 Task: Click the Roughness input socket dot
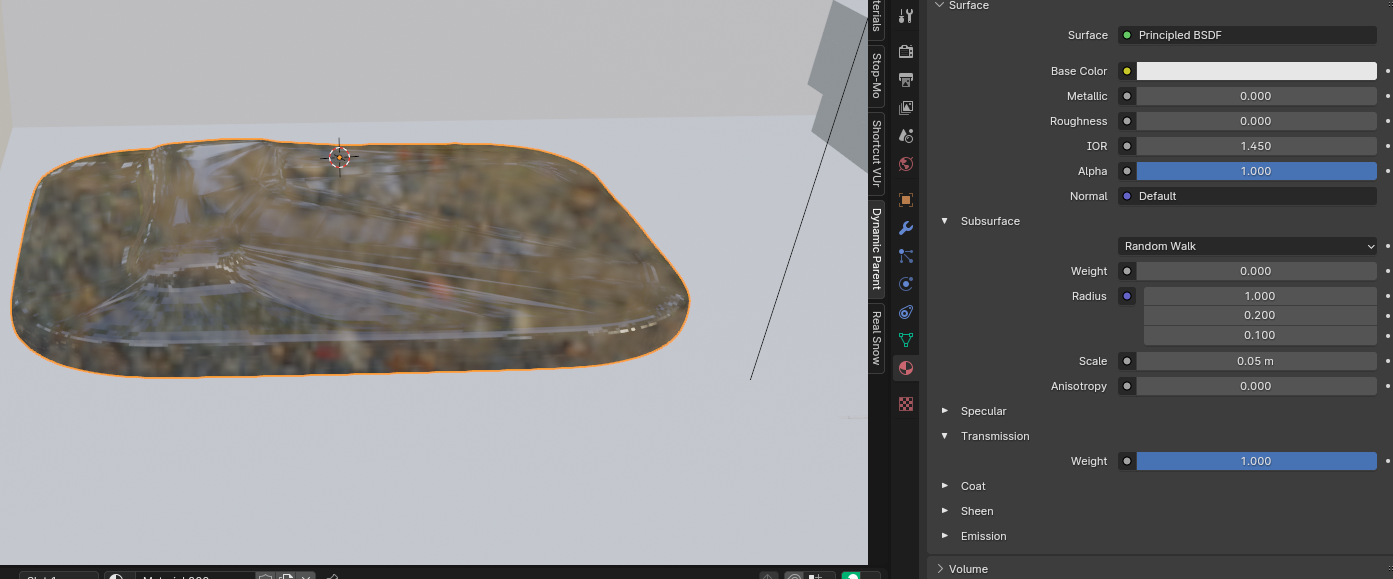(x=1127, y=121)
